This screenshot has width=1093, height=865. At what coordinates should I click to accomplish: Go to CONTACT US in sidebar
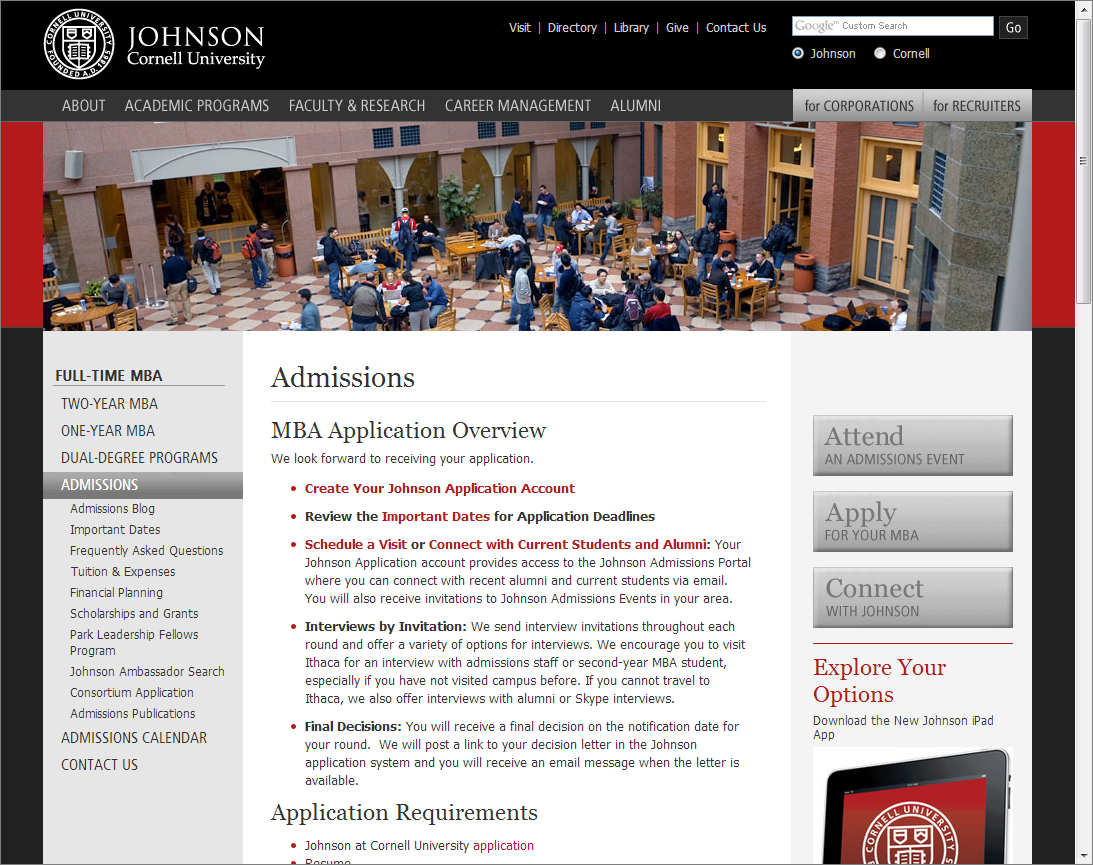[x=100, y=765]
